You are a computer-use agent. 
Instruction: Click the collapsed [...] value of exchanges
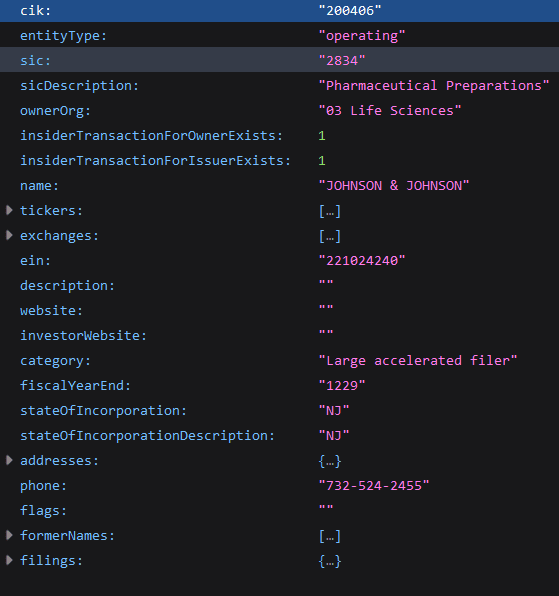tap(330, 236)
